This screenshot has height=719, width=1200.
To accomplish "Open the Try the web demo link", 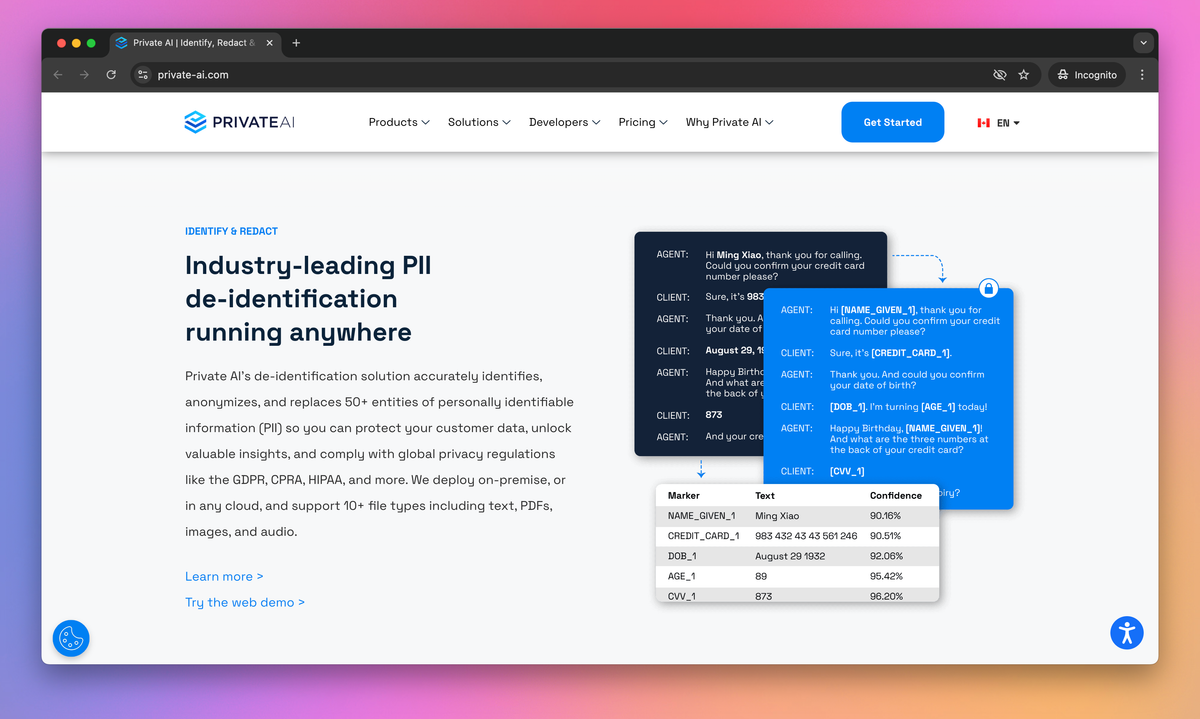I will (x=245, y=603).
